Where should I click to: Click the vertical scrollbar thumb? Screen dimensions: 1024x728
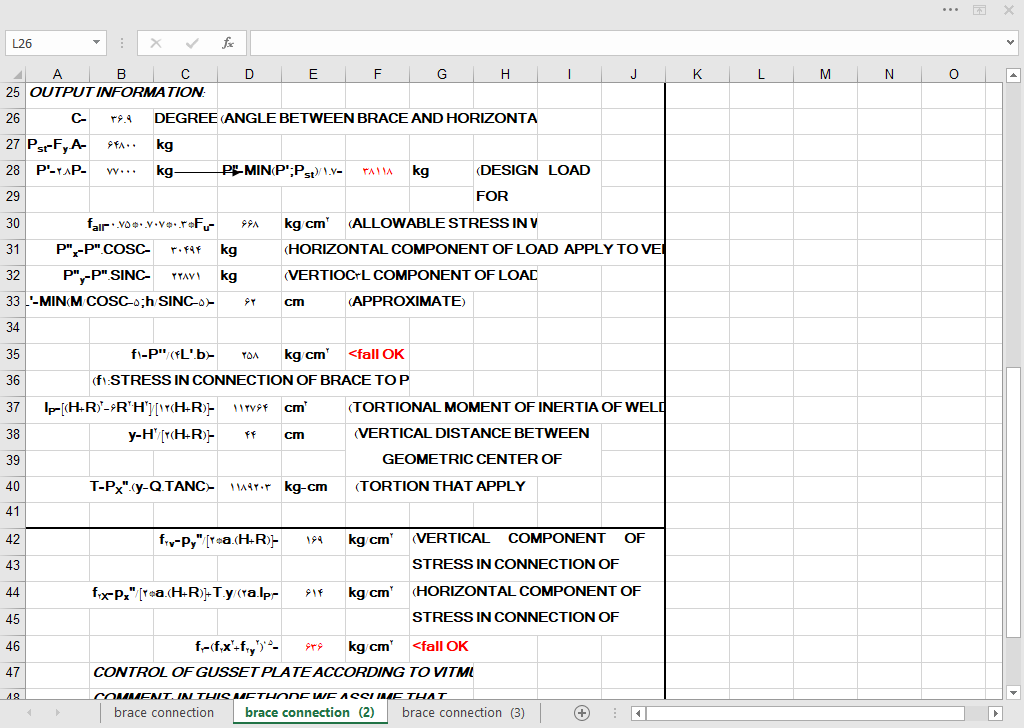(x=1013, y=501)
